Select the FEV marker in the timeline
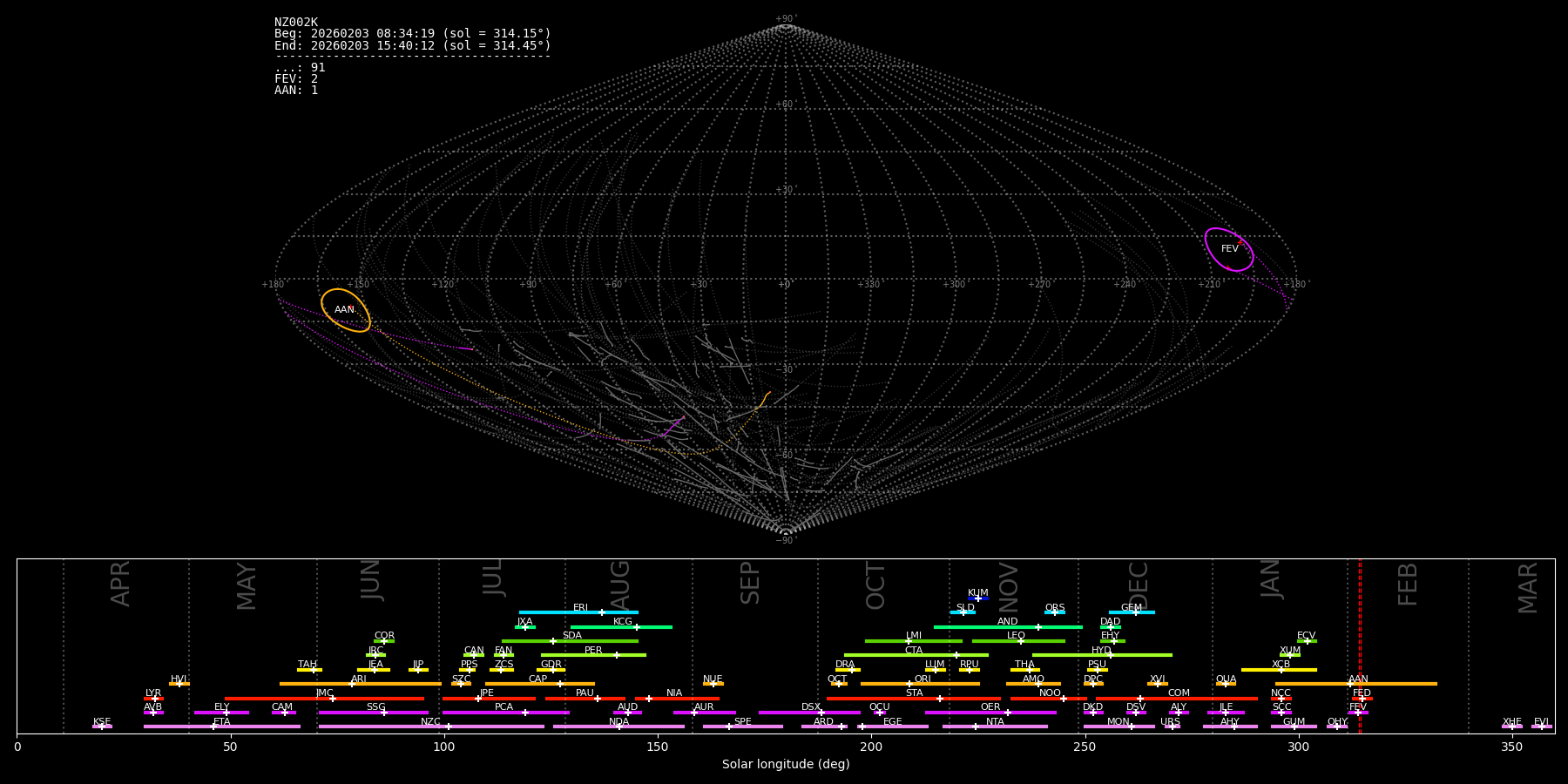The width and height of the screenshot is (1568, 784). [1358, 713]
